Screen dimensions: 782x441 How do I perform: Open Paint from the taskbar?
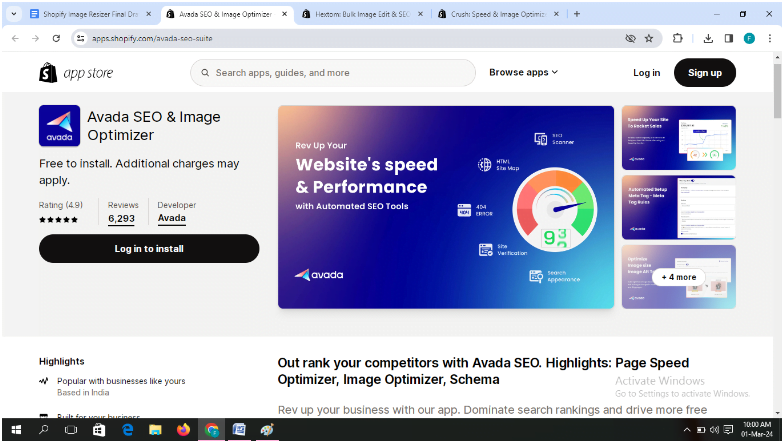267,430
